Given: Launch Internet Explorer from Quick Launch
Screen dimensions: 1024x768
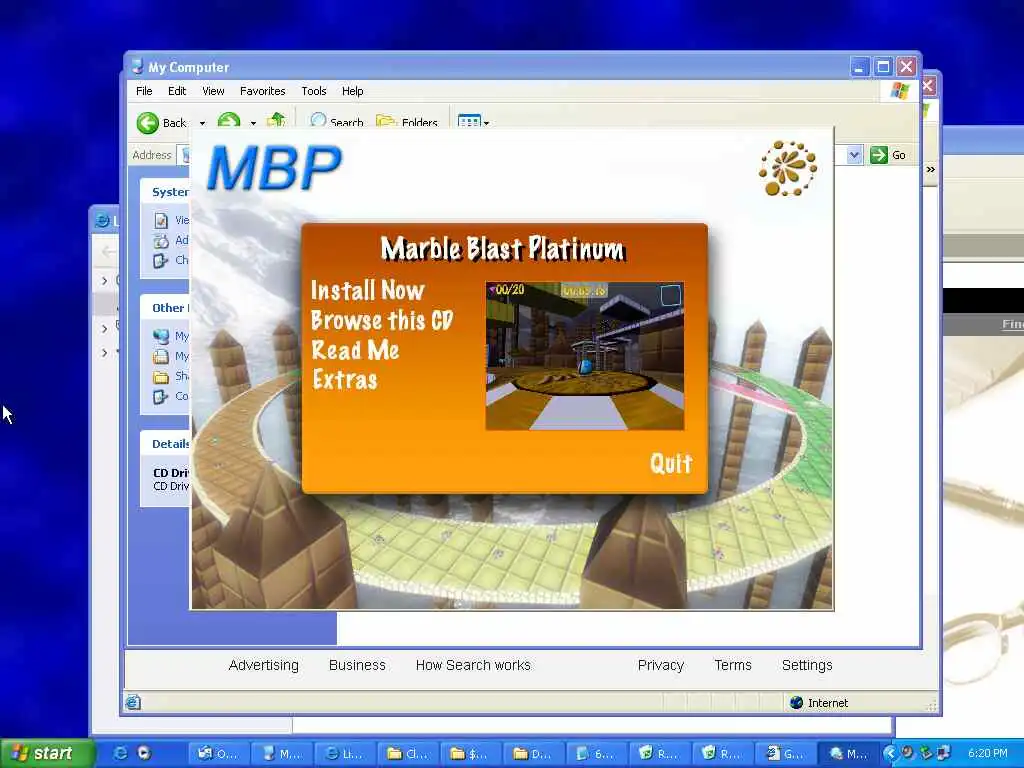Looking at the screenshot, I should [x=121, y=754].
